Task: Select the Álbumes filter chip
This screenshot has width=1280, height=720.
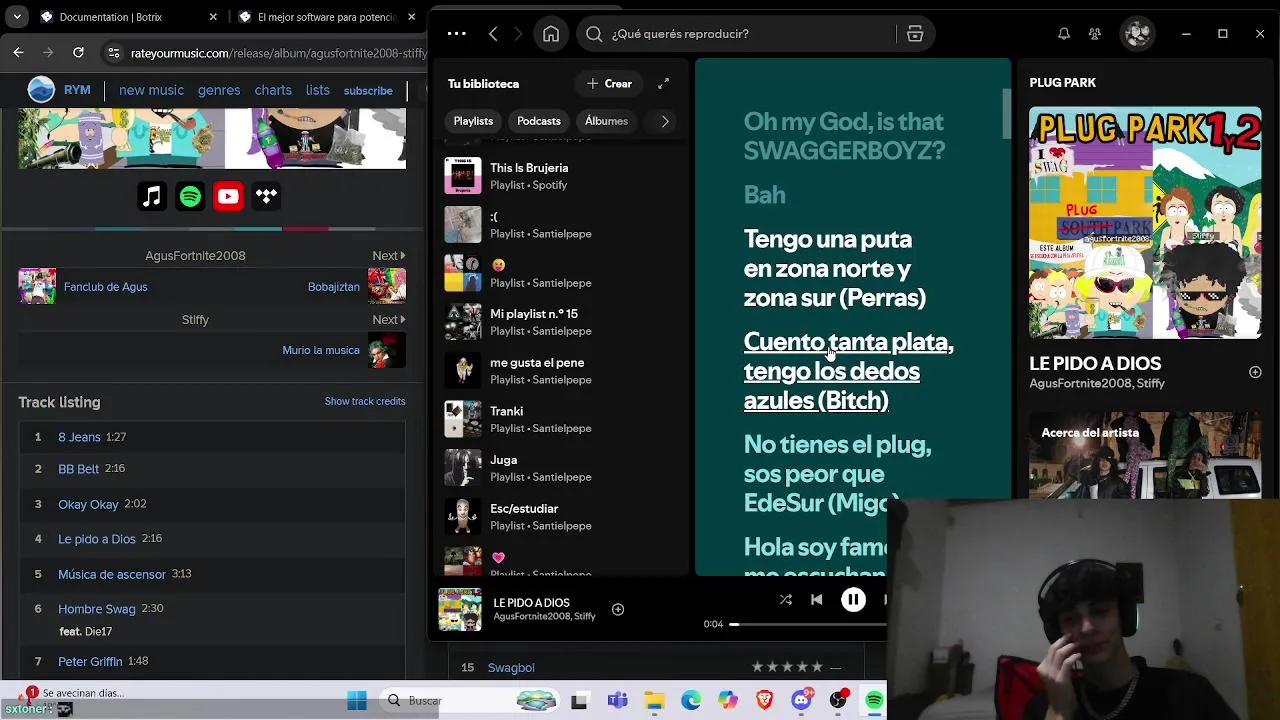Action: pyautogui.click(x=606, y=121)
